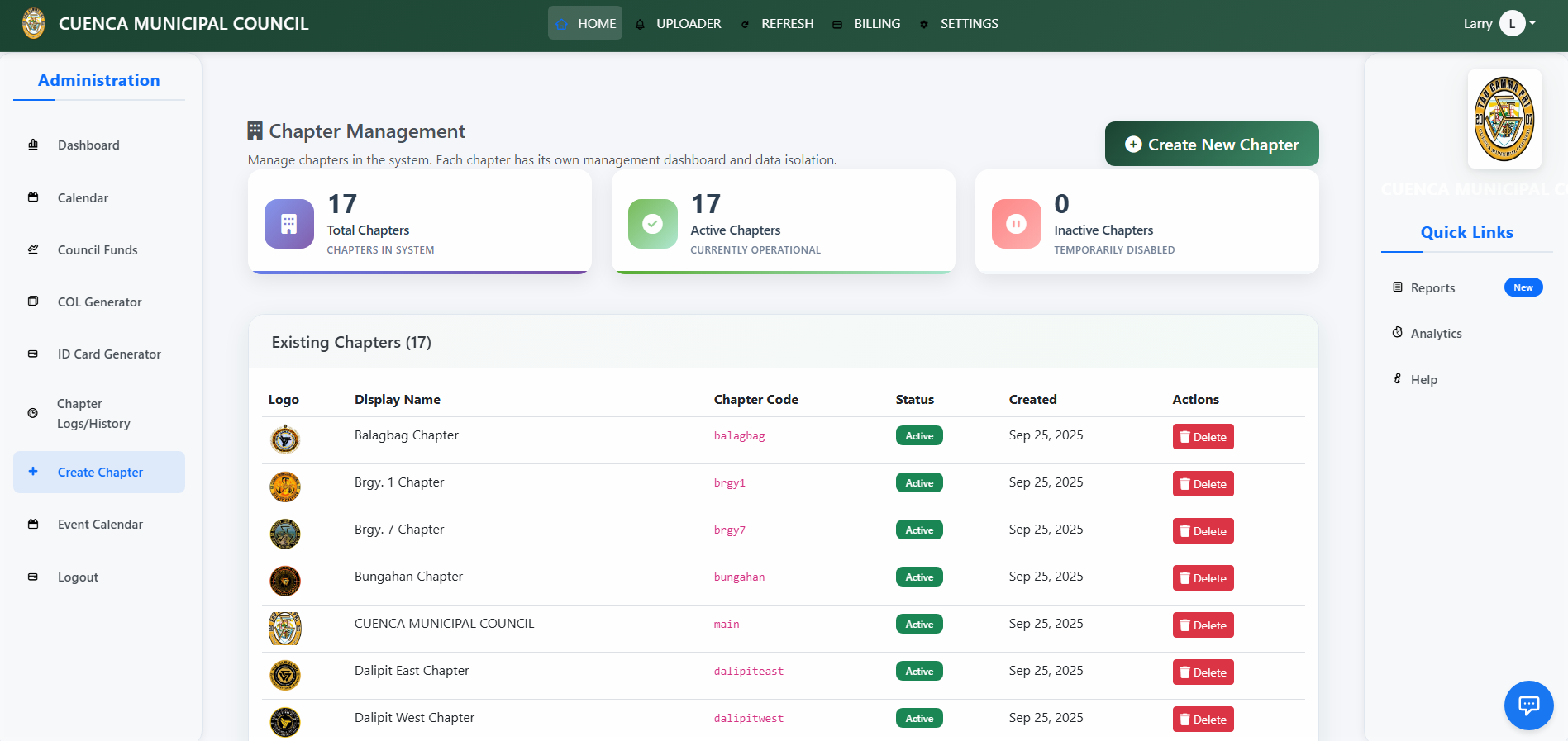Open Reports in Quick Links
The image size is (1568, 741).
pyautogui.click(x=1432, y=288)
